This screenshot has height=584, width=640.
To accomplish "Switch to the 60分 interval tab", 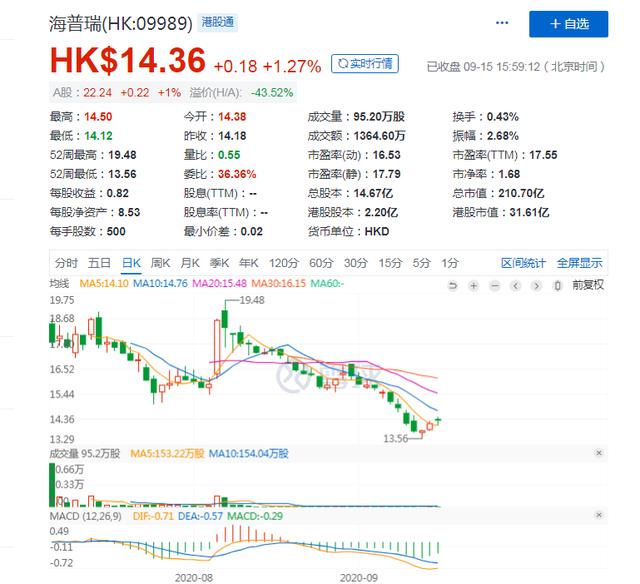I will pyautogui.click(x=321, y=263).
